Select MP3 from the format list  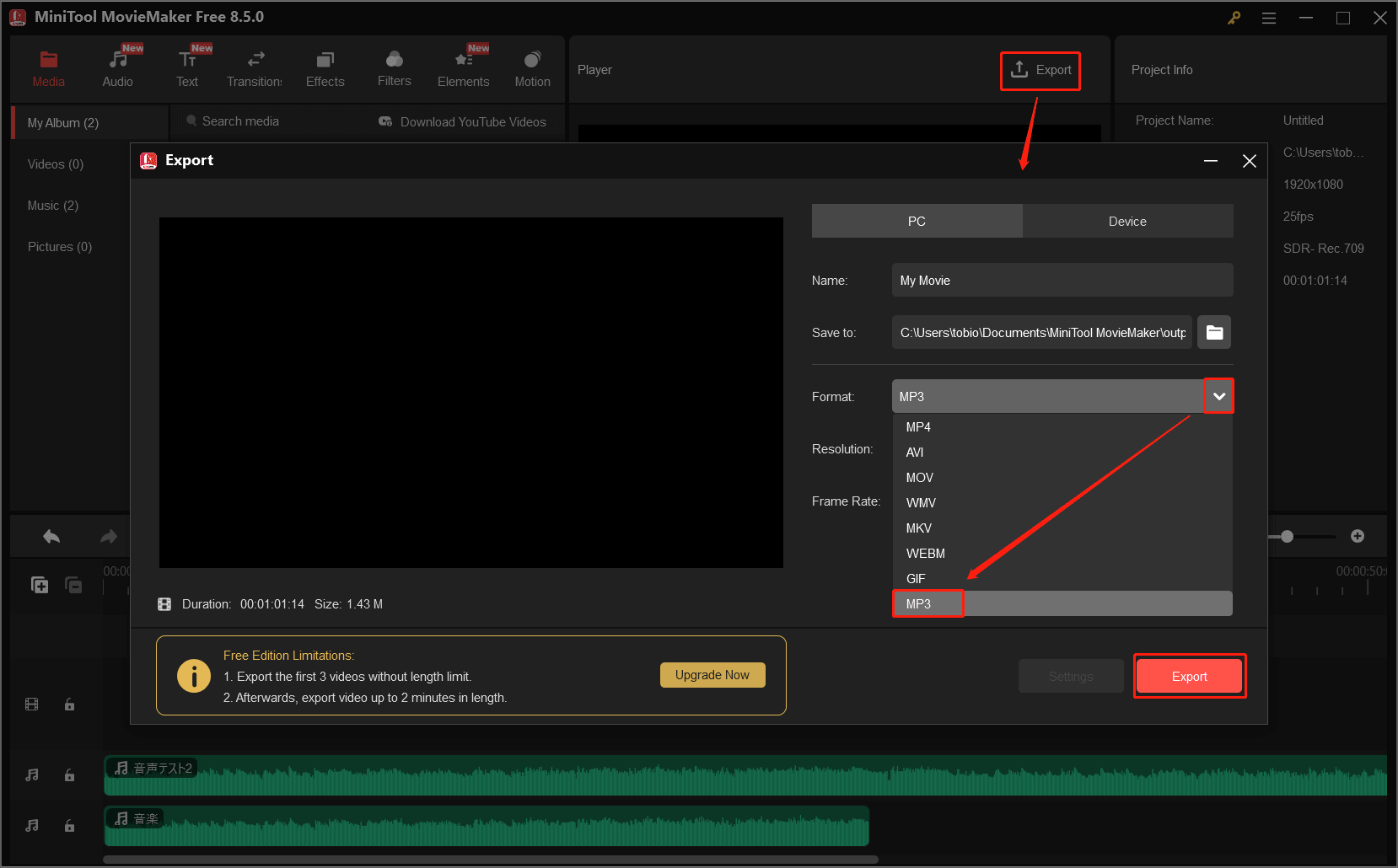[x=928, y=603]
